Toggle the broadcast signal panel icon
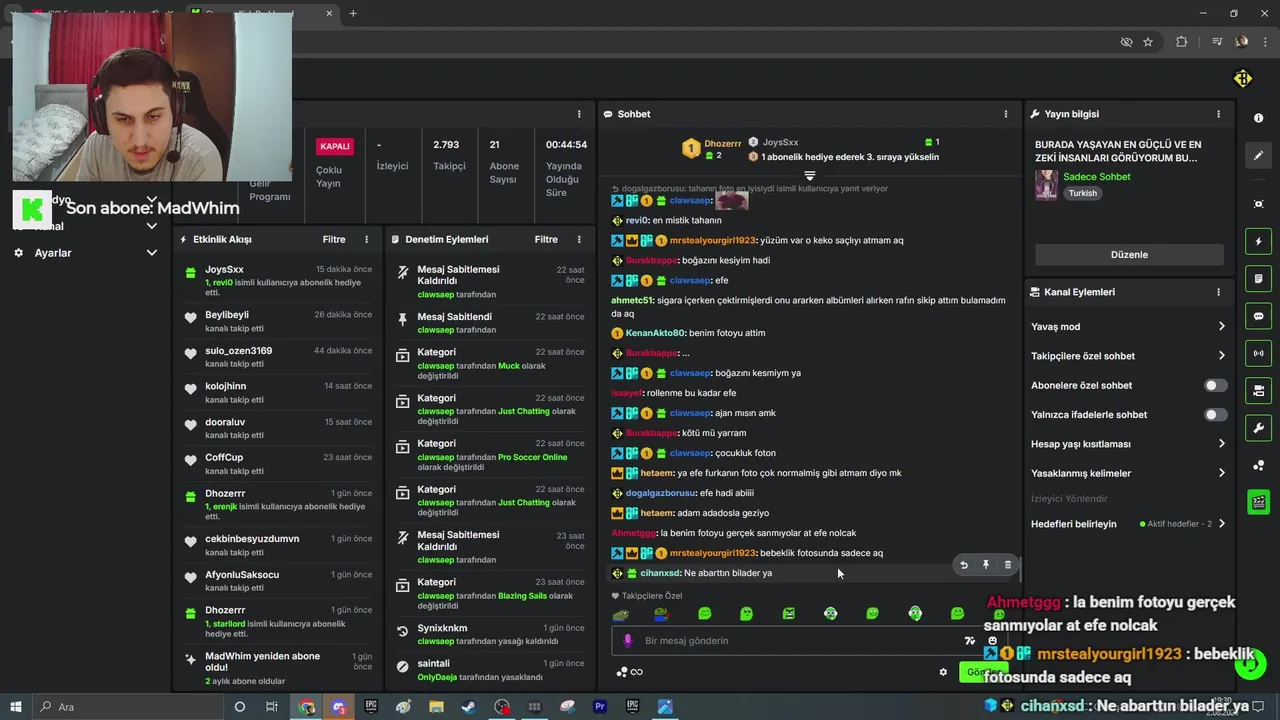 1258,353
